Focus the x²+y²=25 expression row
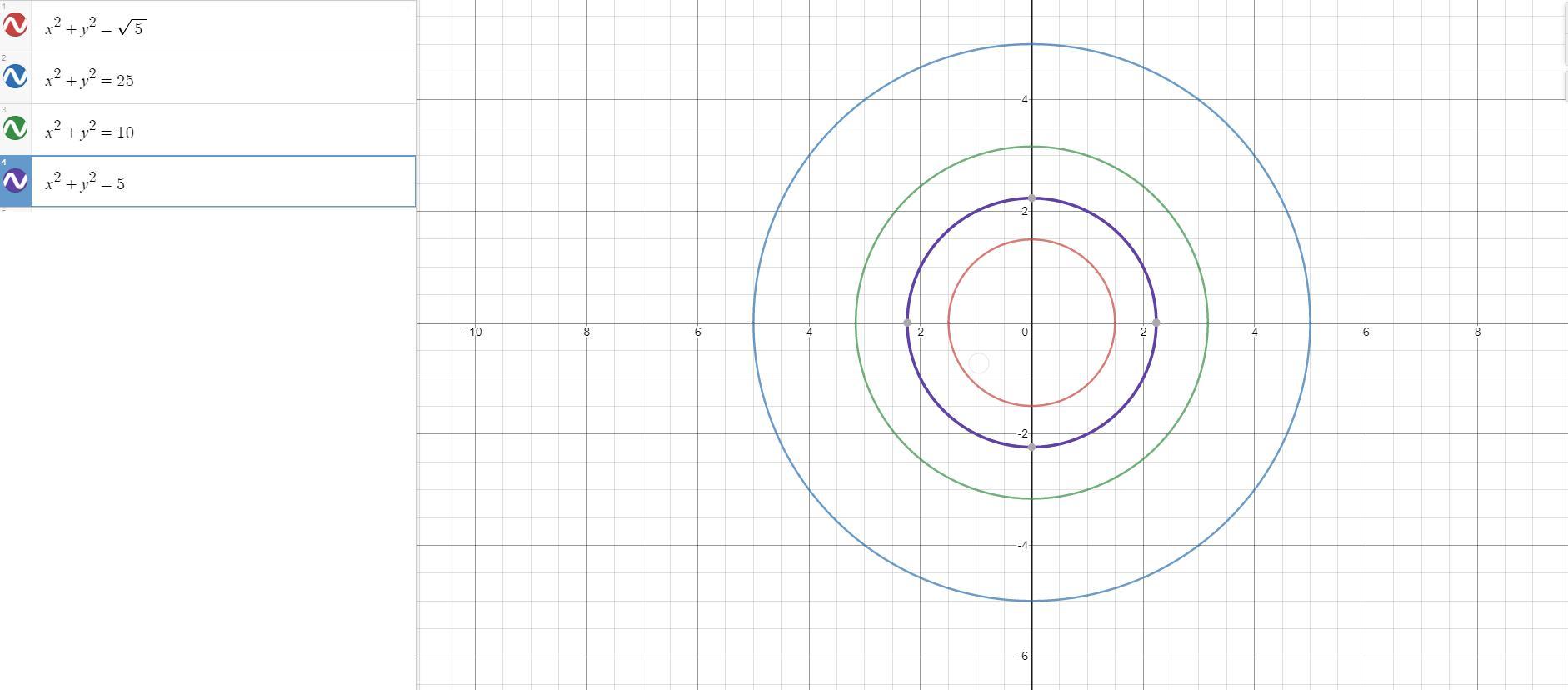1568x690 pixels. click(x=223, y=78)
